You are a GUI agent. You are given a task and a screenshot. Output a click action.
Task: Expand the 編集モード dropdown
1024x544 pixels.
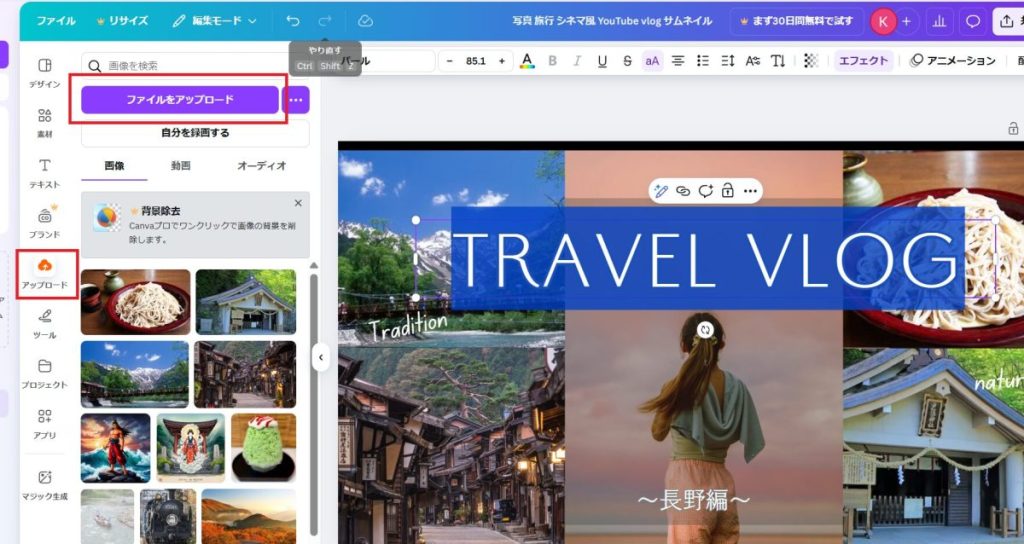pyautogui.click(x=214, y=20)
